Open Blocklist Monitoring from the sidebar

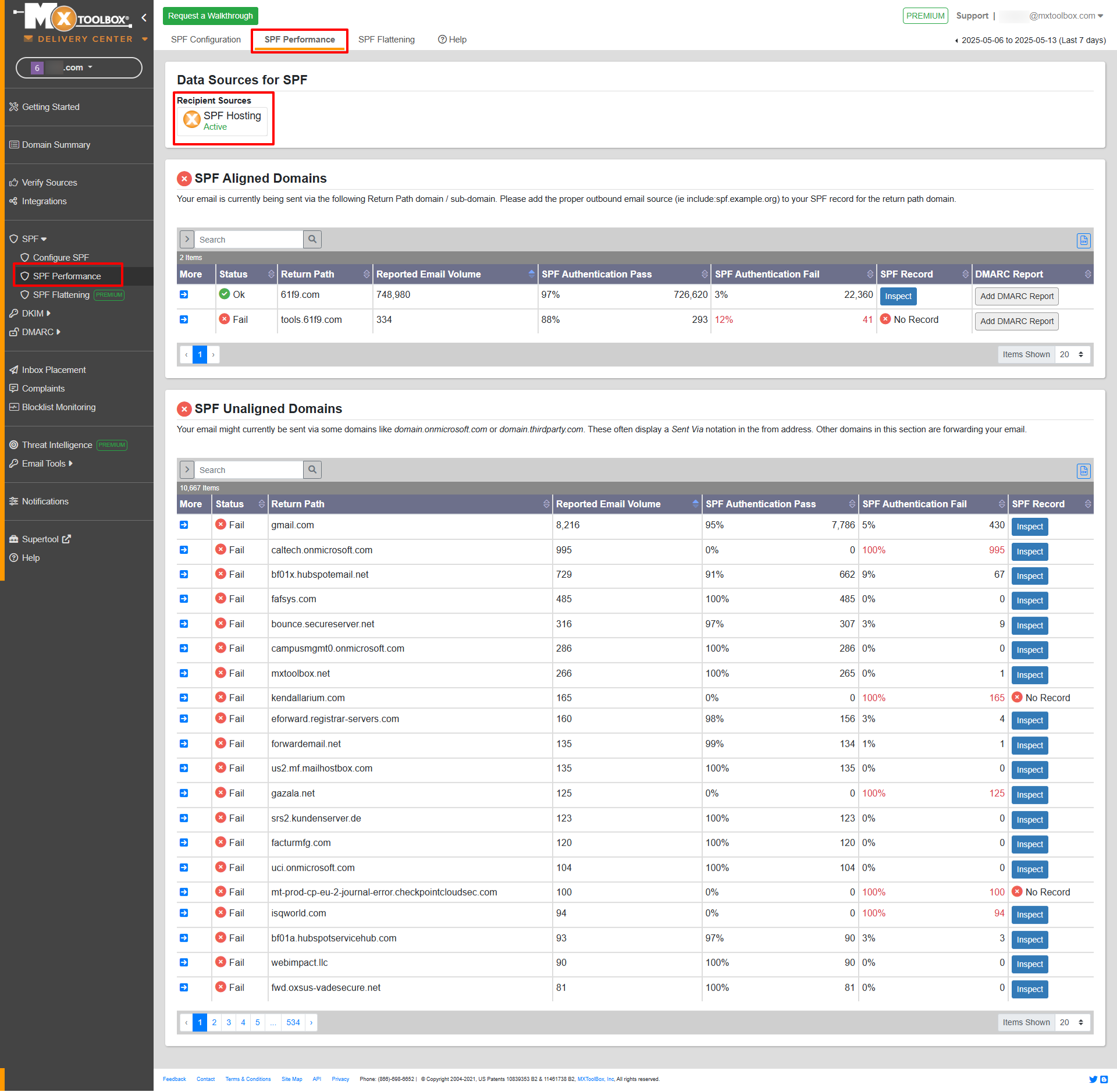coord(58,407)
